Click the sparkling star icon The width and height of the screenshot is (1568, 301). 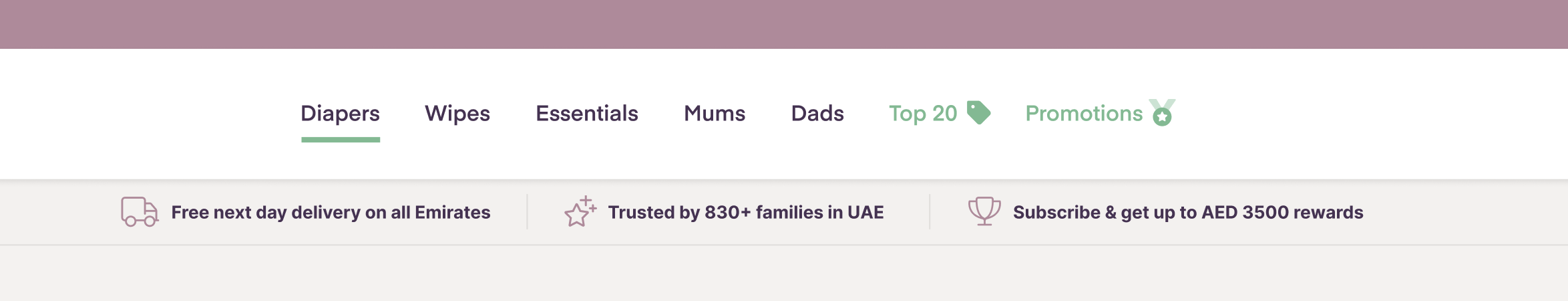pyautogui.click(x=580, y=211)
